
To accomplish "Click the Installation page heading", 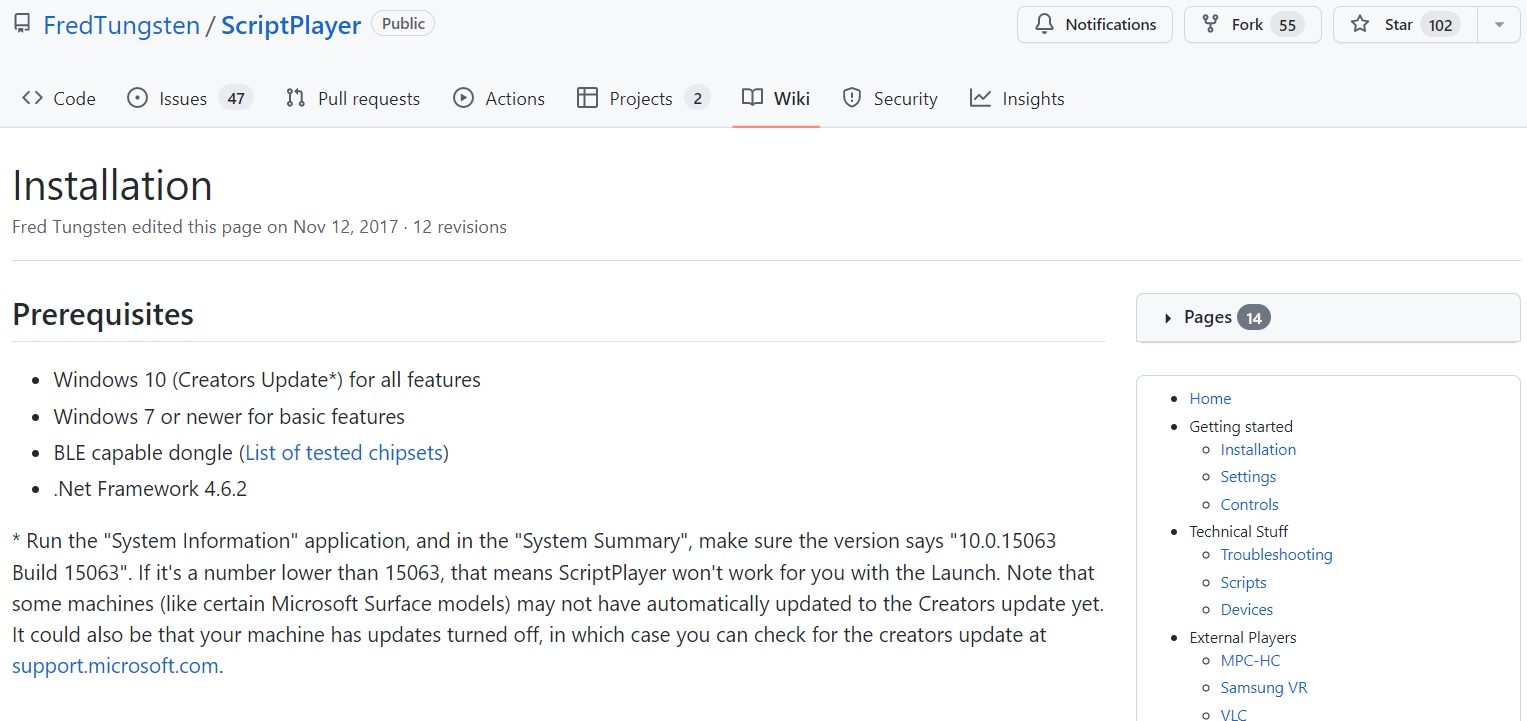I will [x=112, y=186].
